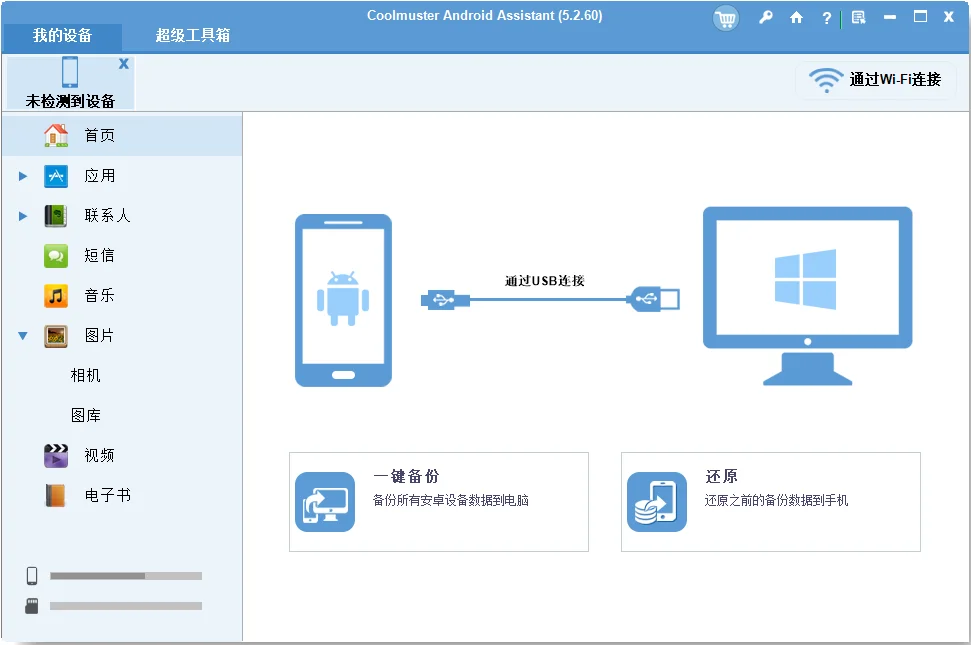Click the Windows computer monitor illustration

click(808, 296)
